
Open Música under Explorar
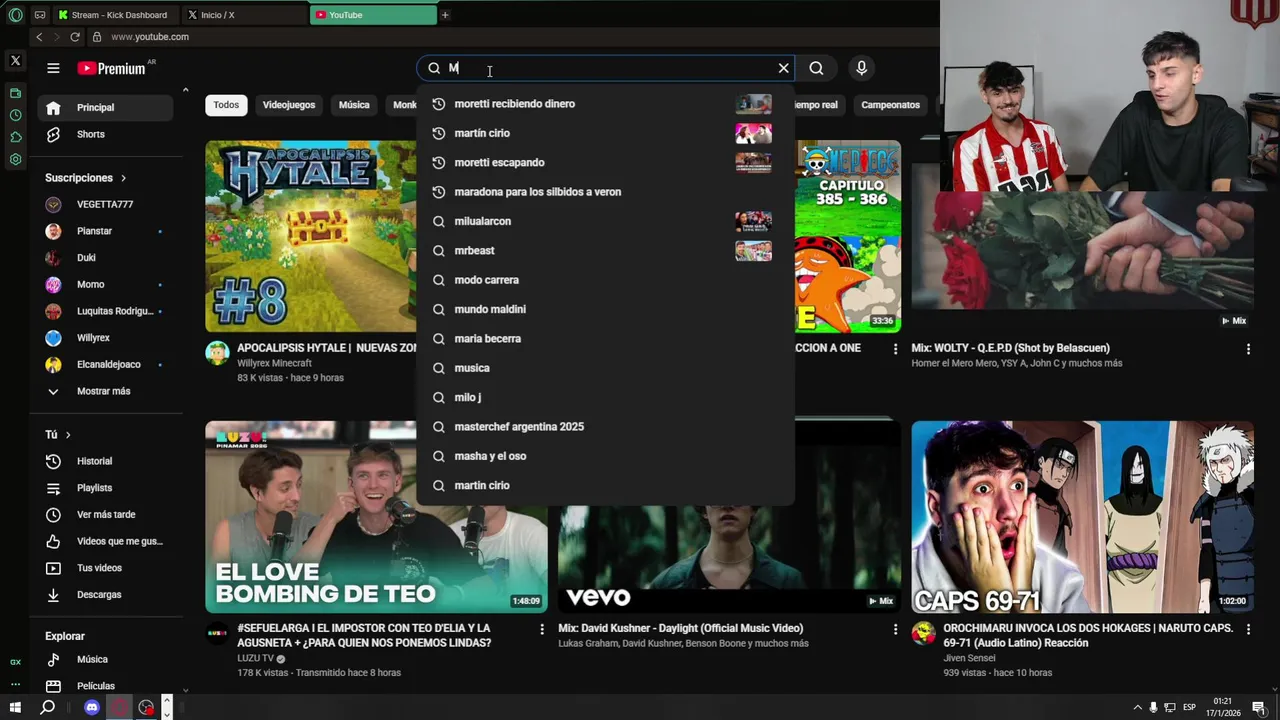click(105, 660)
